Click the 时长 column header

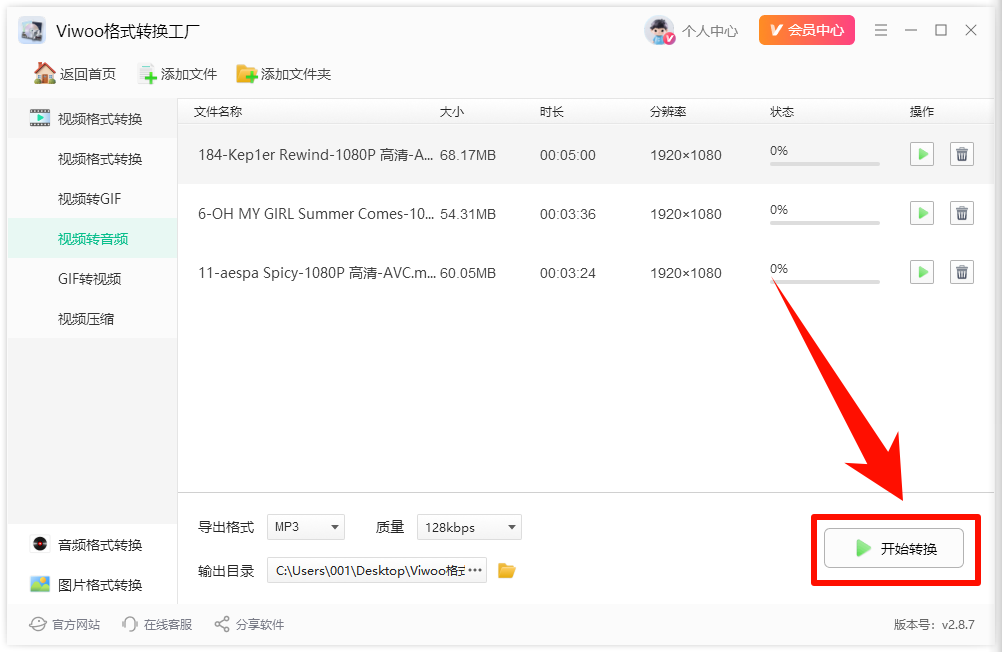pyautogui.click(x=551, y=112)
